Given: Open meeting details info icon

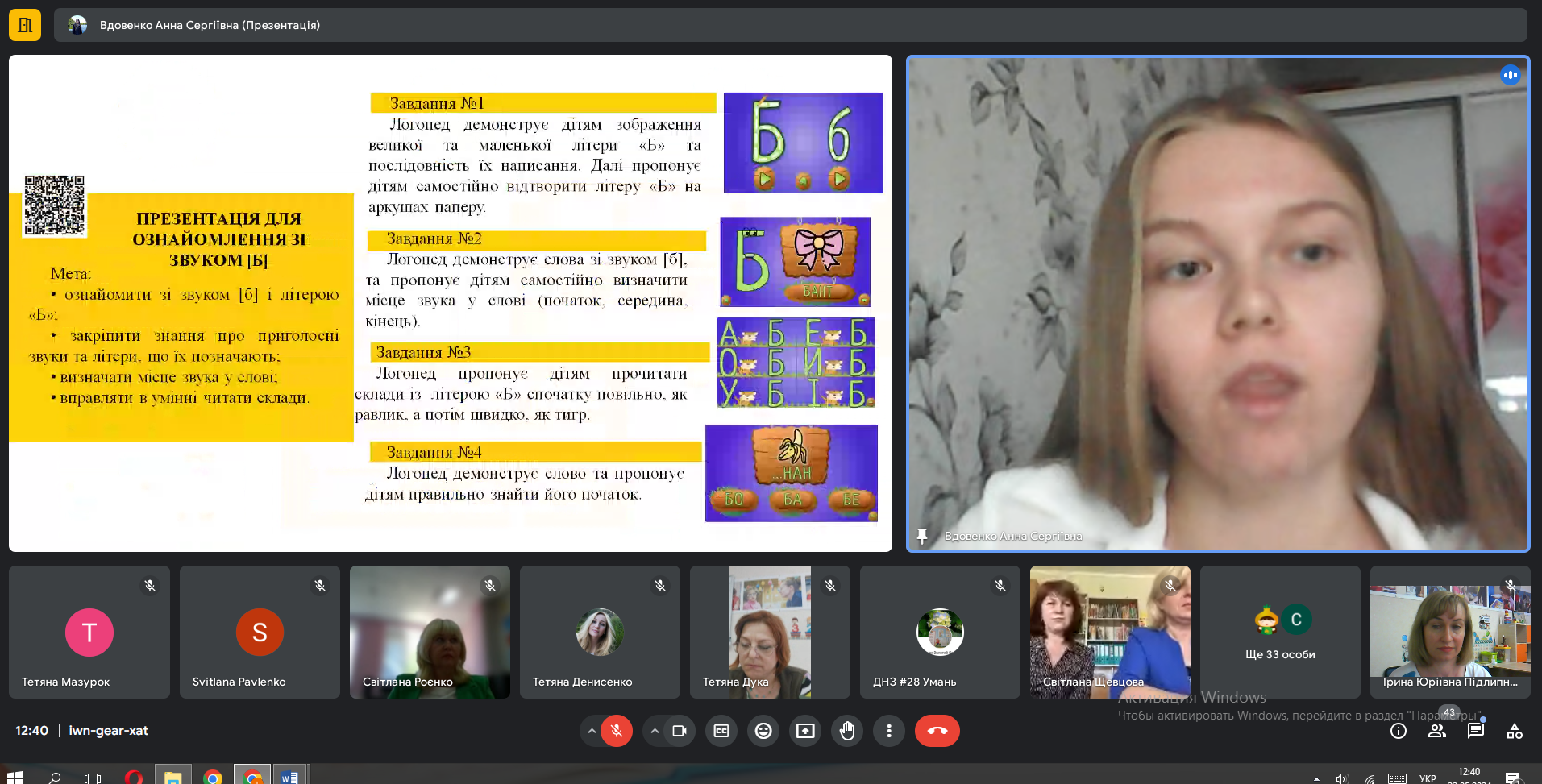Looking at the screenshot, I should coord(1399,731).
